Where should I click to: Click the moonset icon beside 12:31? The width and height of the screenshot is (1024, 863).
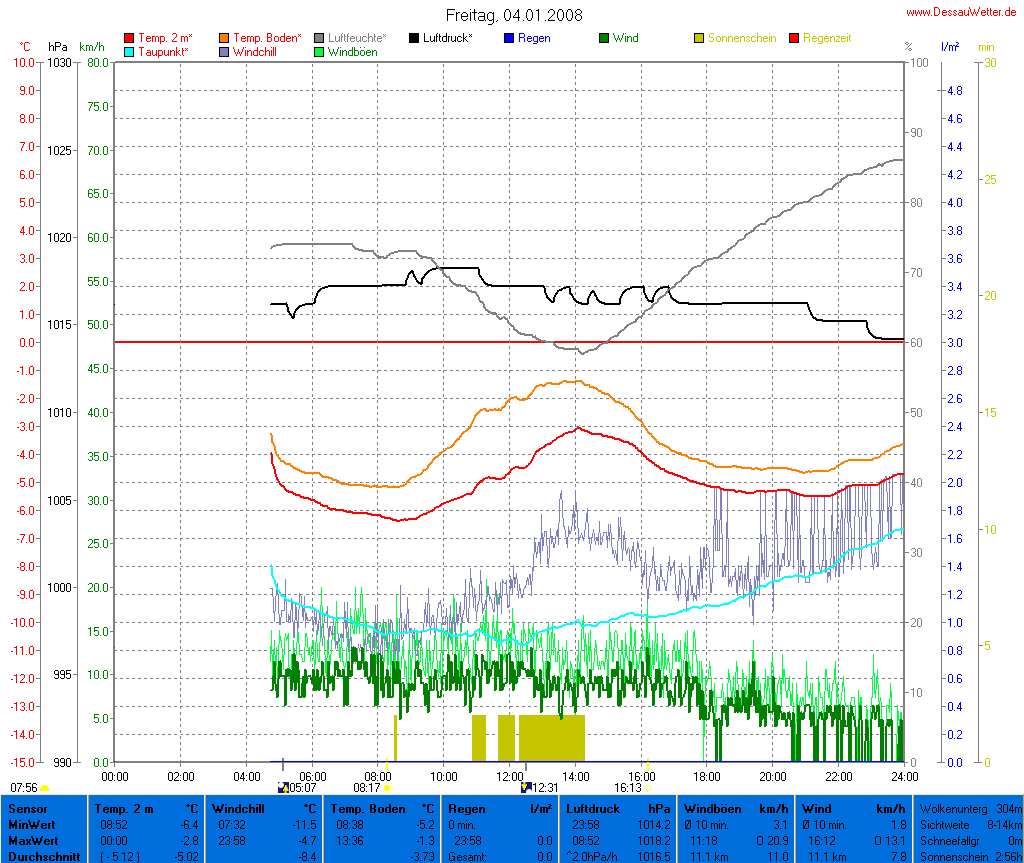pyautogui.click(x=526, y=787)
